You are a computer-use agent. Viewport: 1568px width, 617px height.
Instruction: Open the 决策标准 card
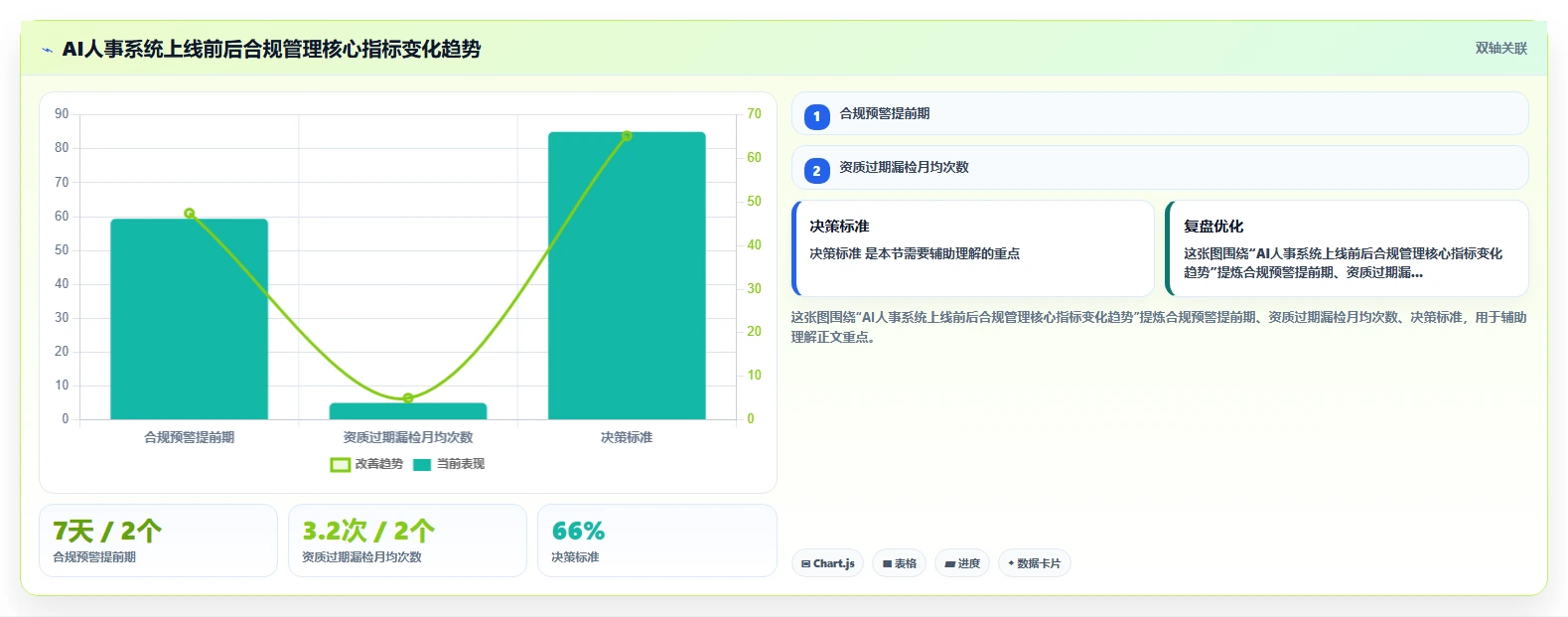(x=973, y=248)
